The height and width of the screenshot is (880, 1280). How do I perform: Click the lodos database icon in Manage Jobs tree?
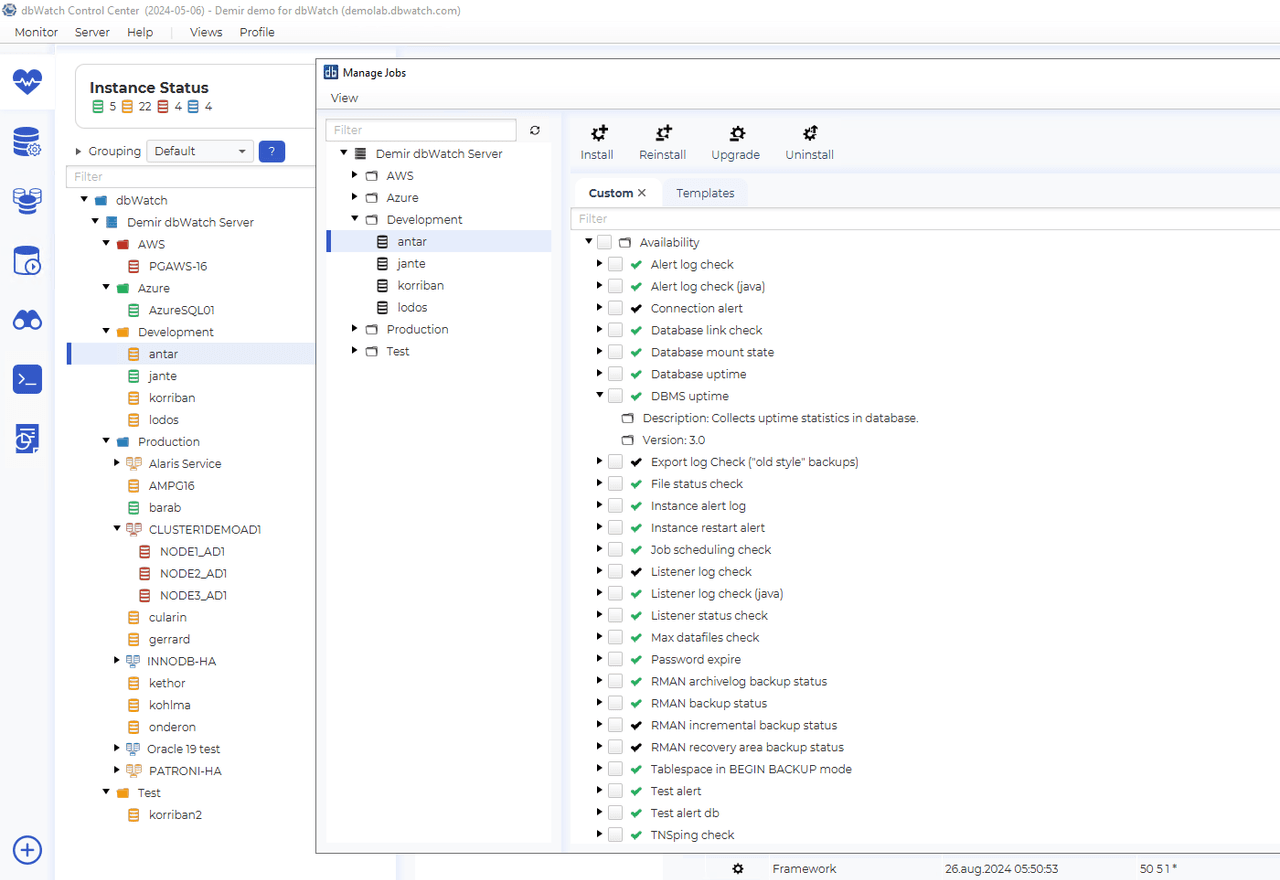pos(382,307)
